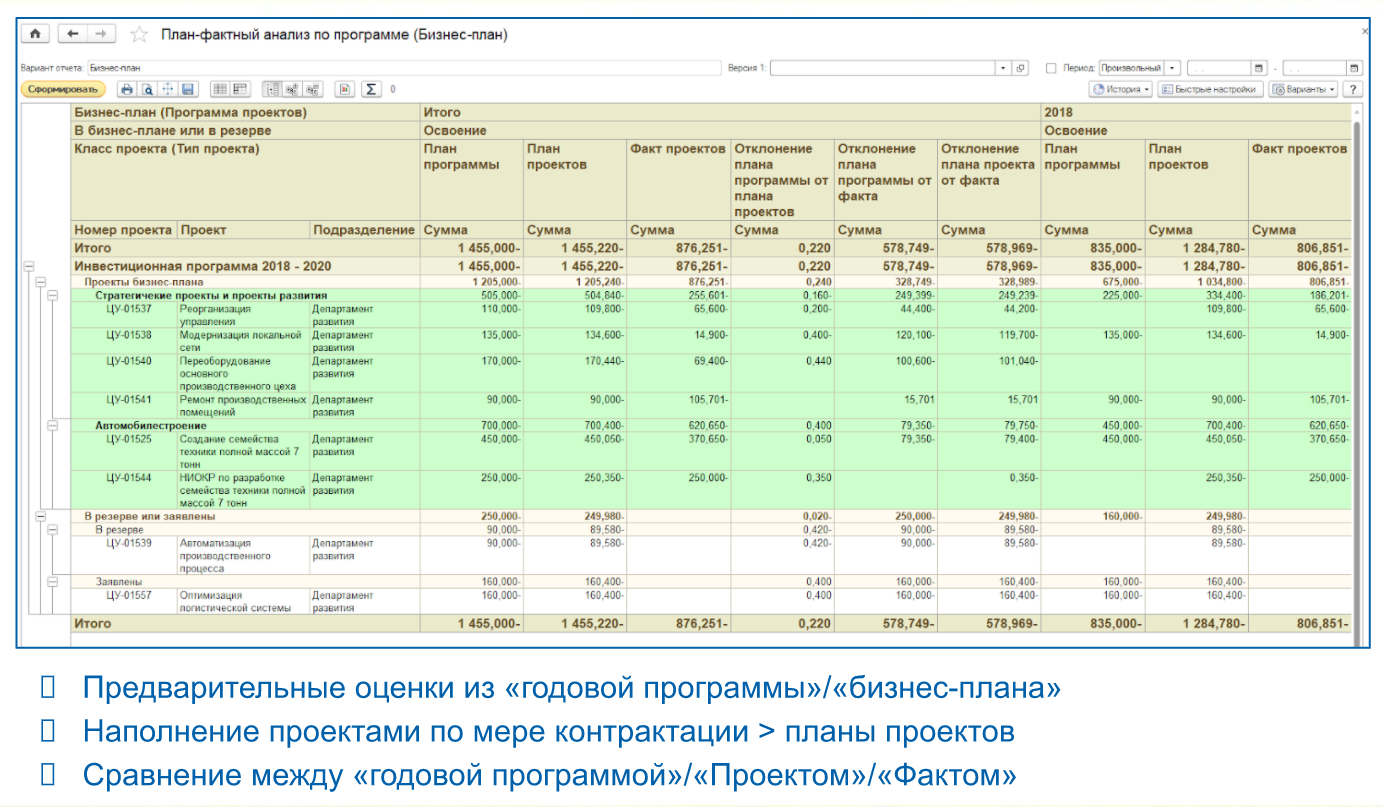The width and height of the screenshot is (1383, 807).
Task: Select project number ЦУ-01538
Action: tap(128, 335)
